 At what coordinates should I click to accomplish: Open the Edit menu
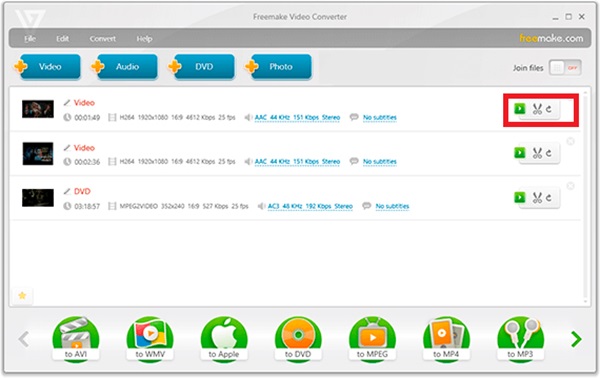coord(62,39)
